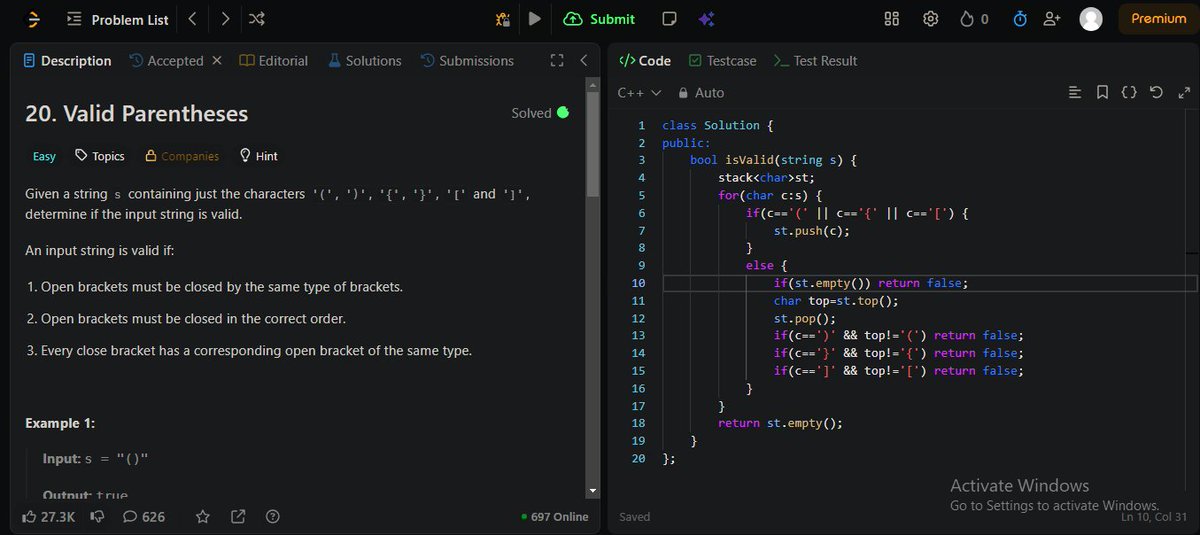
Task: Open the Submissions tab
Action: click(467, 61)
